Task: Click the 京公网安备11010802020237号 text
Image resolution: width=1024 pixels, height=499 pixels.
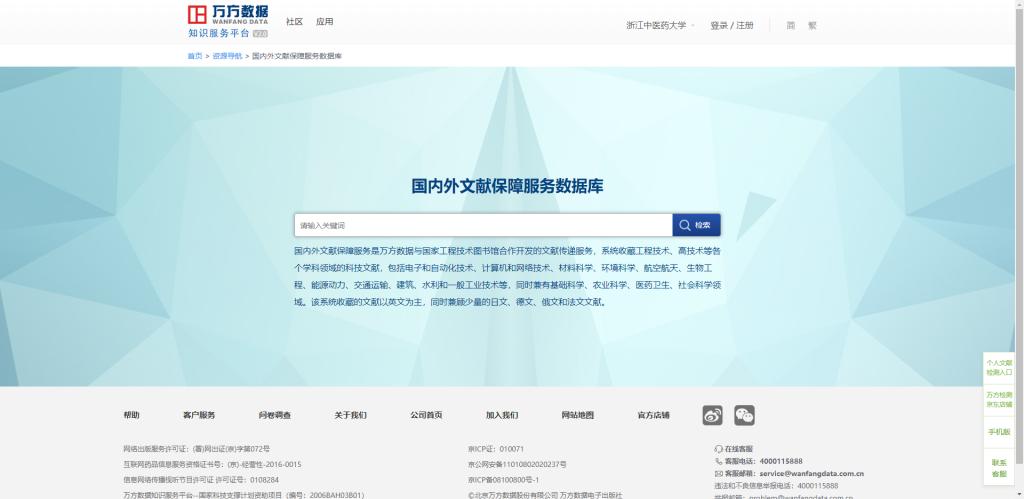Action: pos(517,464)
